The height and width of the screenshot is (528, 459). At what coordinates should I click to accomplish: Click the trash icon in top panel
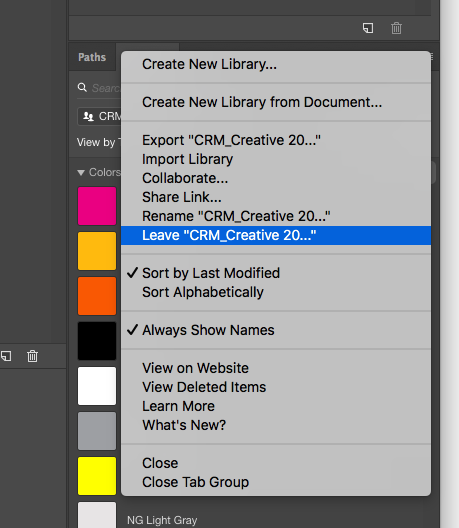[396, 28]
